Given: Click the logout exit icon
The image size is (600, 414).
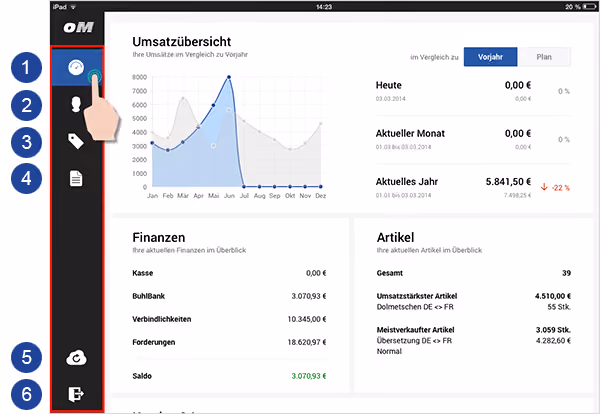Looking at the screenshot, I should [76, 394].
